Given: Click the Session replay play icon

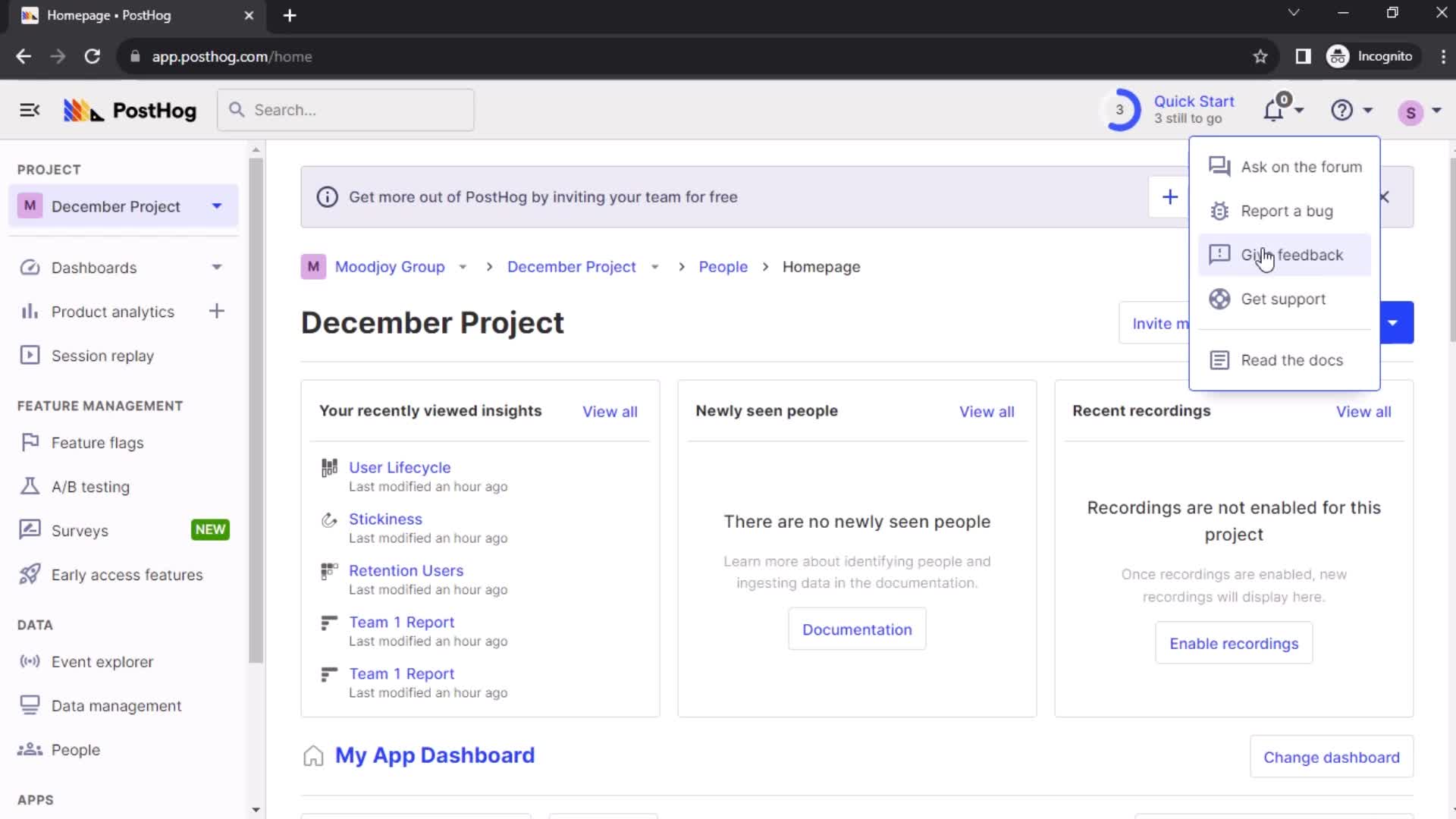Looking at the screenshot, I should point(30,356).
